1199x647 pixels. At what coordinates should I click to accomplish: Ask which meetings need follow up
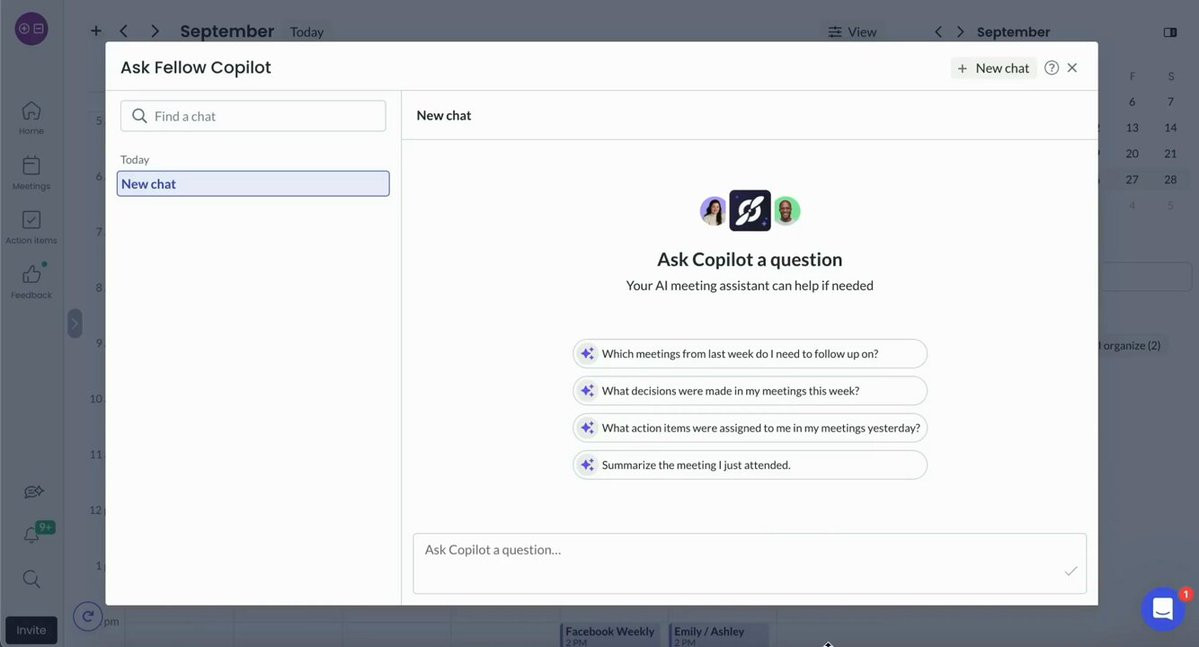[749, 353]
